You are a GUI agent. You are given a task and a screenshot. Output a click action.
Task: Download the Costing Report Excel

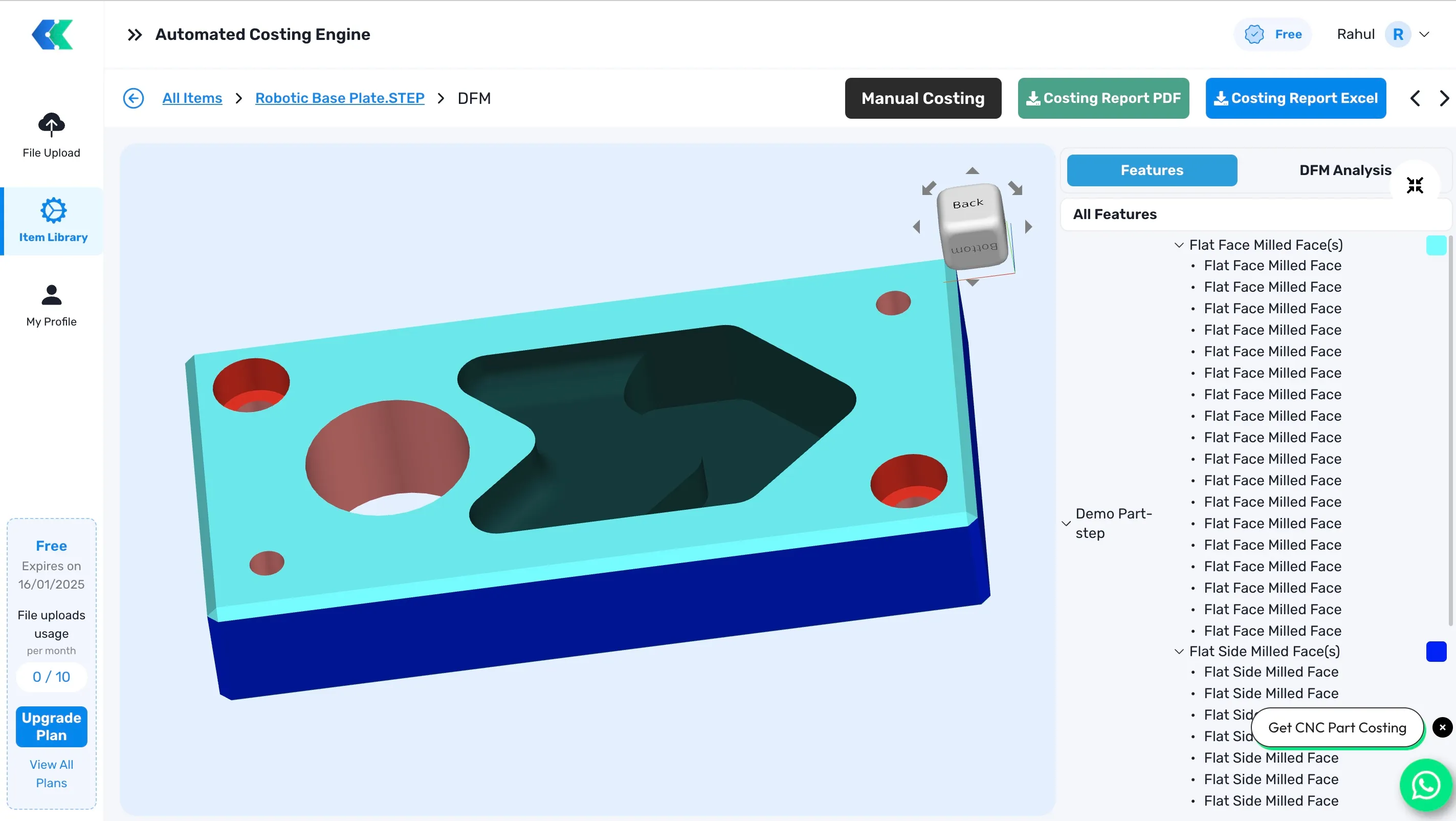pos(1296,98)
